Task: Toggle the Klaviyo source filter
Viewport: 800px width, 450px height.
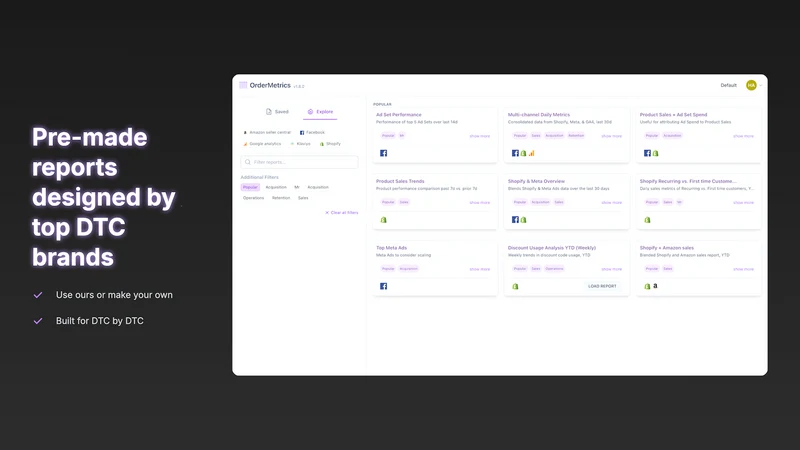Action: coord(301,144)
